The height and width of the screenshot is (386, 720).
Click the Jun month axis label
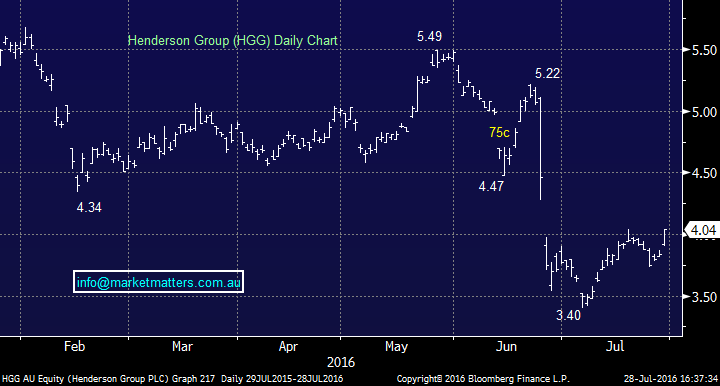coord(506,346)
